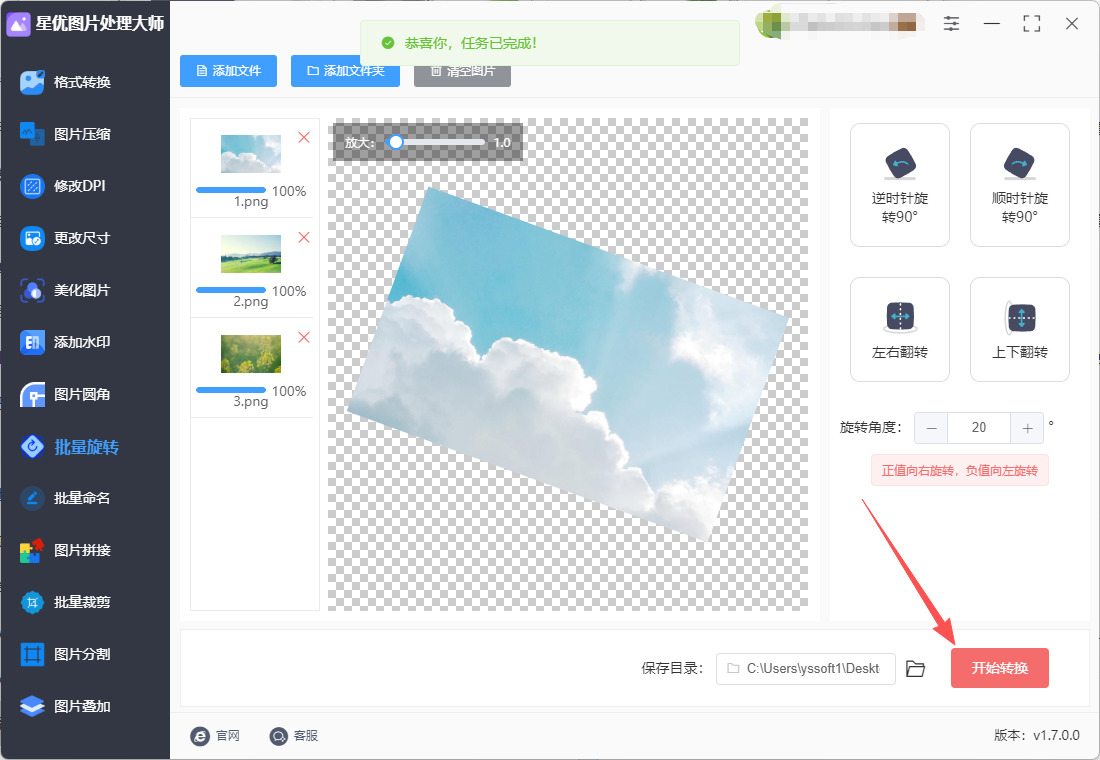Click the 保存目录 save path field
Viewport: 1100px width, 760px height.
805,669
